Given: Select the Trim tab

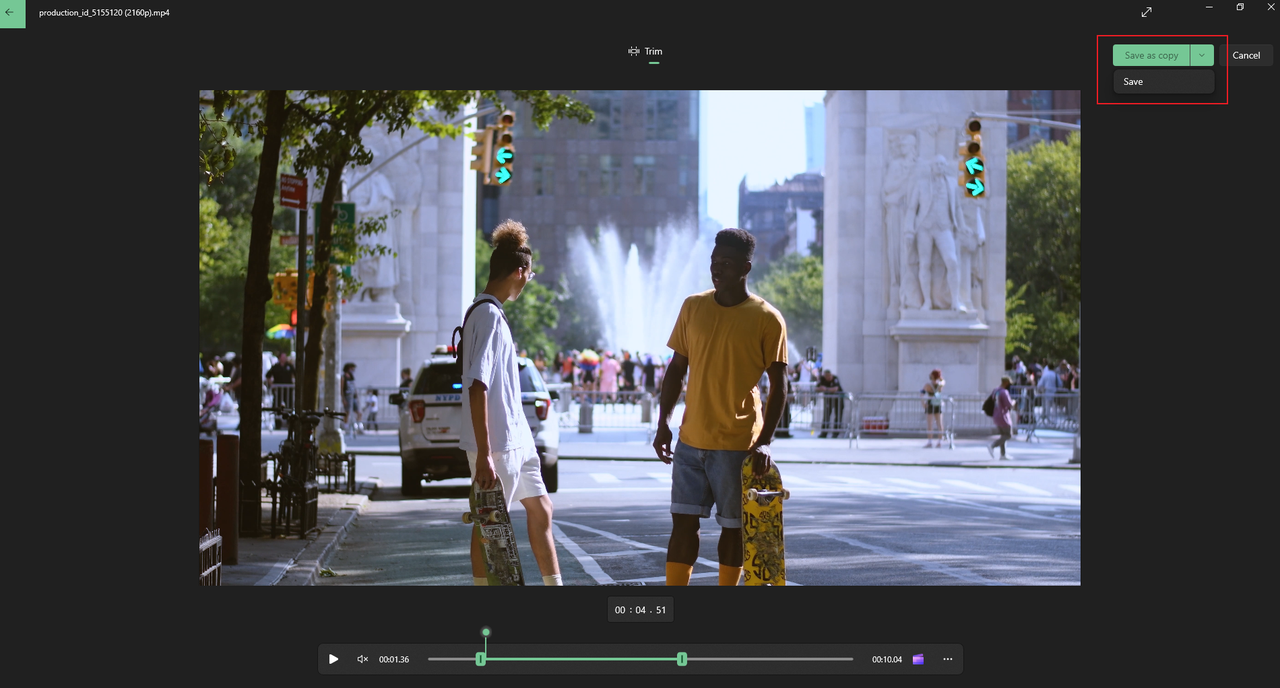Looking at the screenshot, I should tap(645, 51).
